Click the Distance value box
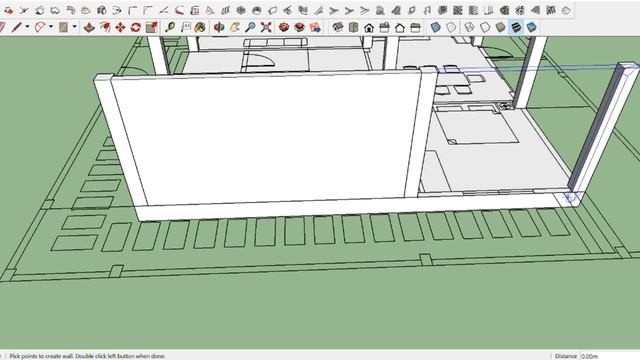Screen dimensions: 640x360 coord(610,356)
